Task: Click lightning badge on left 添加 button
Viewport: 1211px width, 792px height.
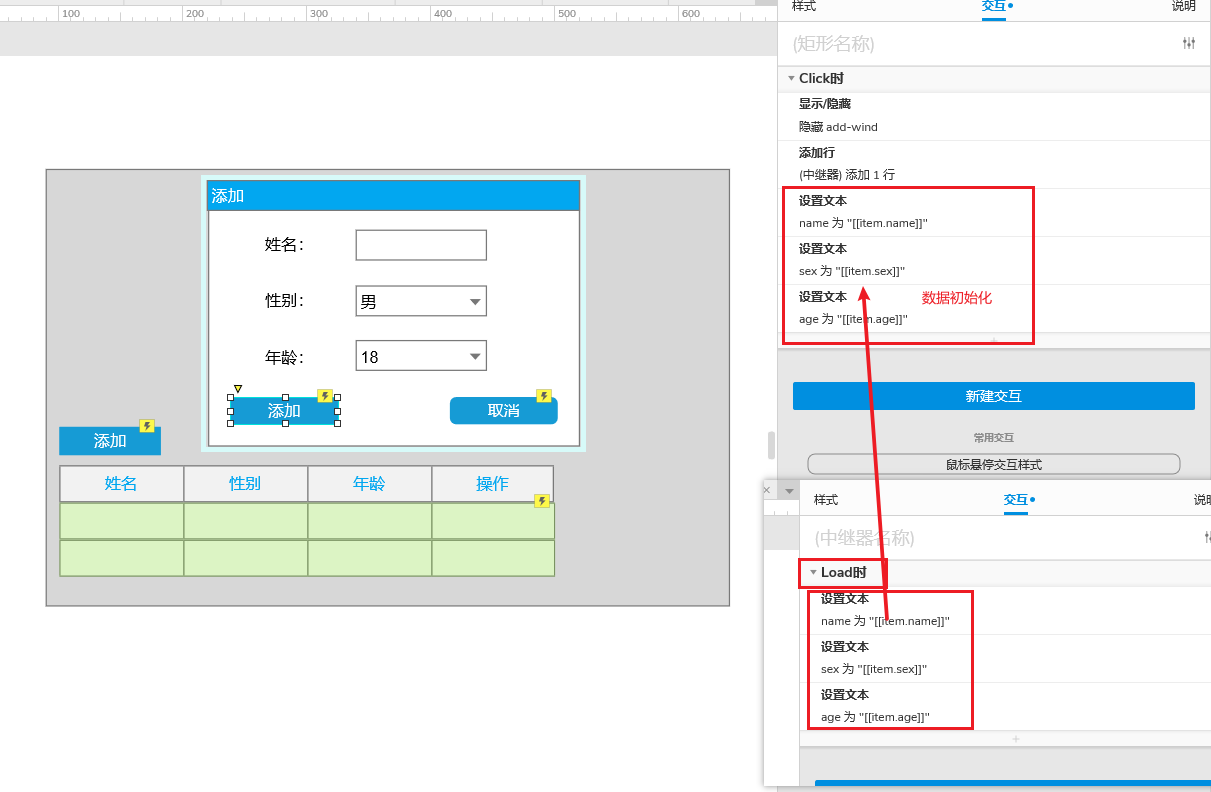Action: point(147,426)
